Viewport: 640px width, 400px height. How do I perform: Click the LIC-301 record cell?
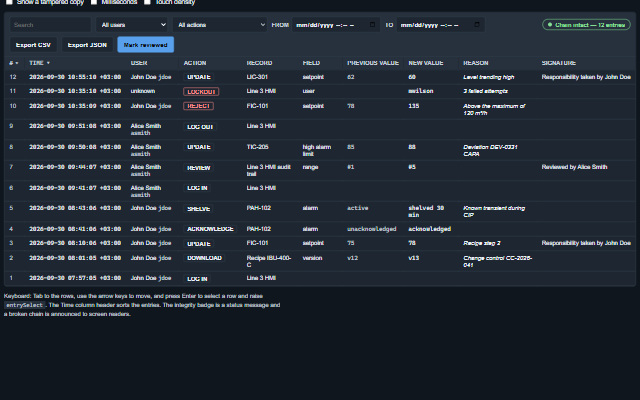[x=257, y=77]
